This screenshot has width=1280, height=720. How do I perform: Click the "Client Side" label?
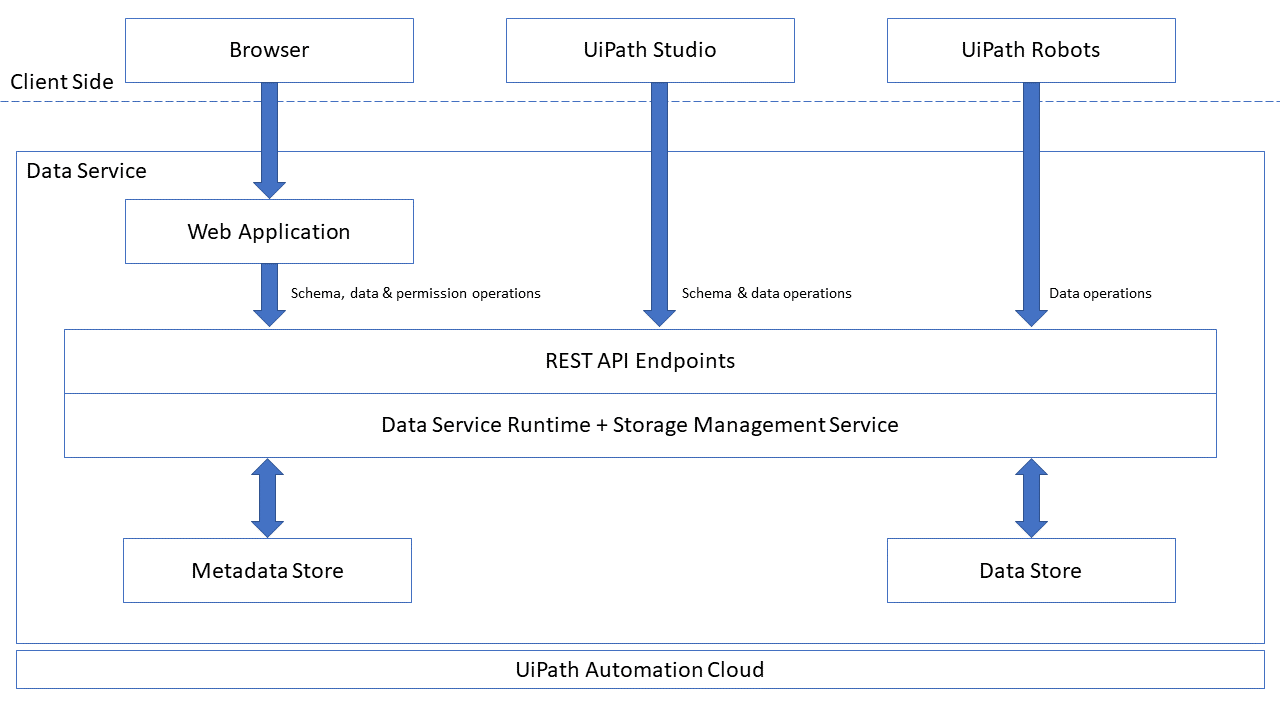62,82
